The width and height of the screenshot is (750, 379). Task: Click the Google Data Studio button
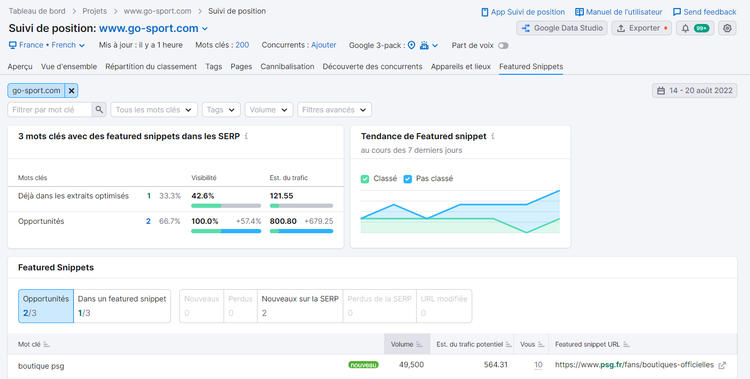[x=562, y=28]
